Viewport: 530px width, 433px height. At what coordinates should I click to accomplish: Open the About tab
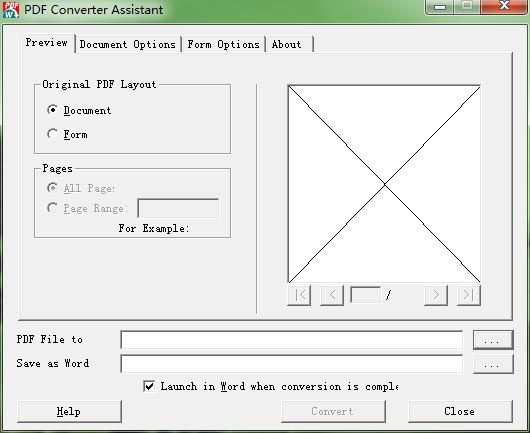pos(290,44)
